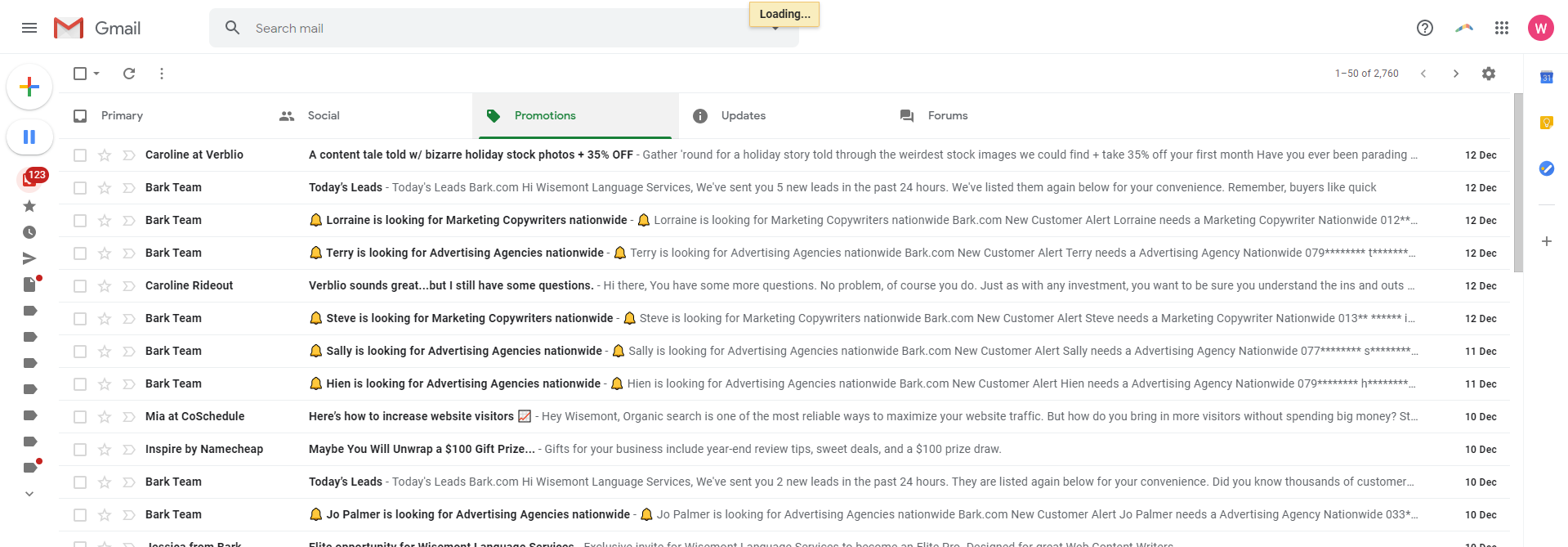Open Google Calendar side panel icon
This screenshot has height=547, width=1568.
[x=1546, y=77]
